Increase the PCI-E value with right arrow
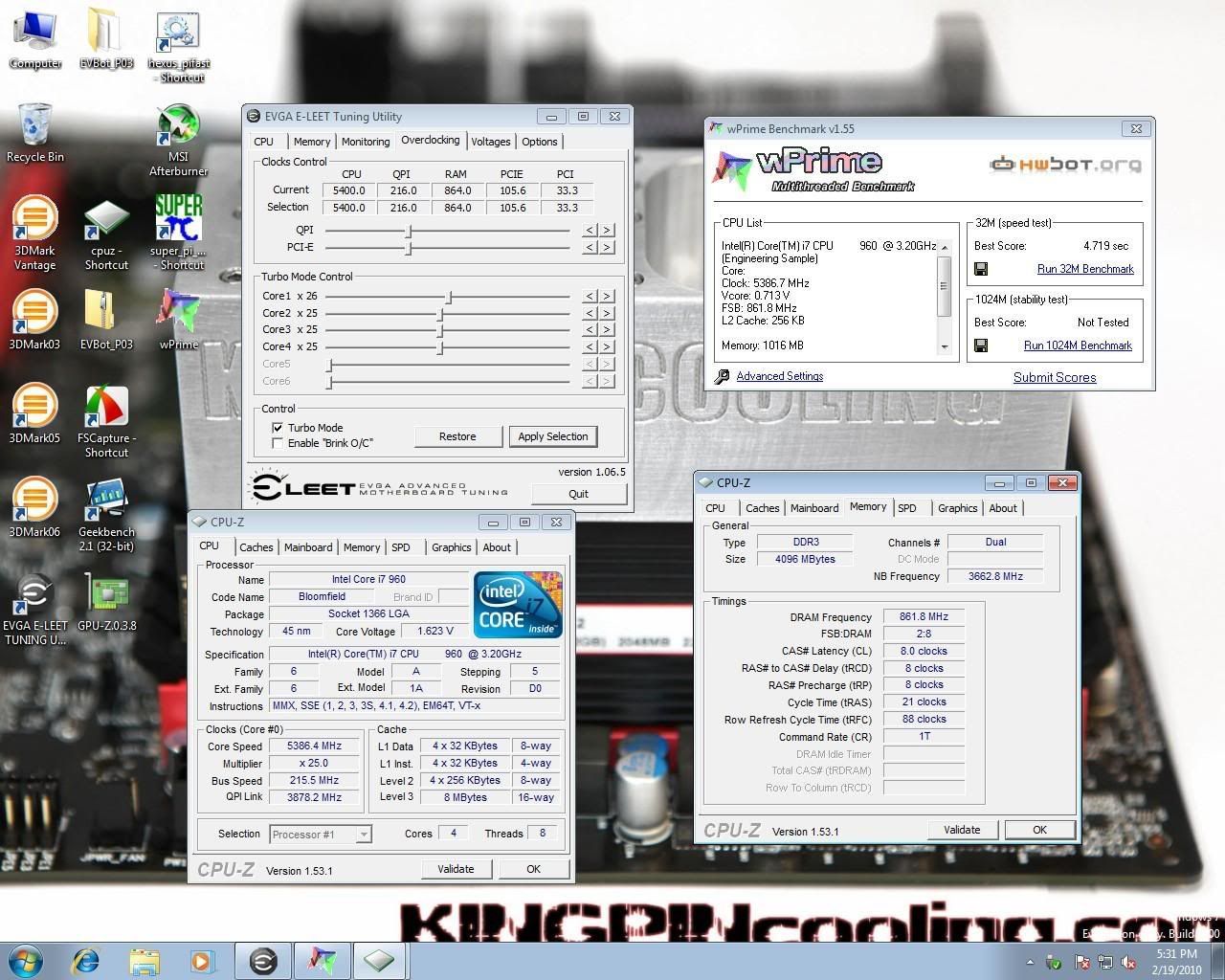 coord(607,248)
